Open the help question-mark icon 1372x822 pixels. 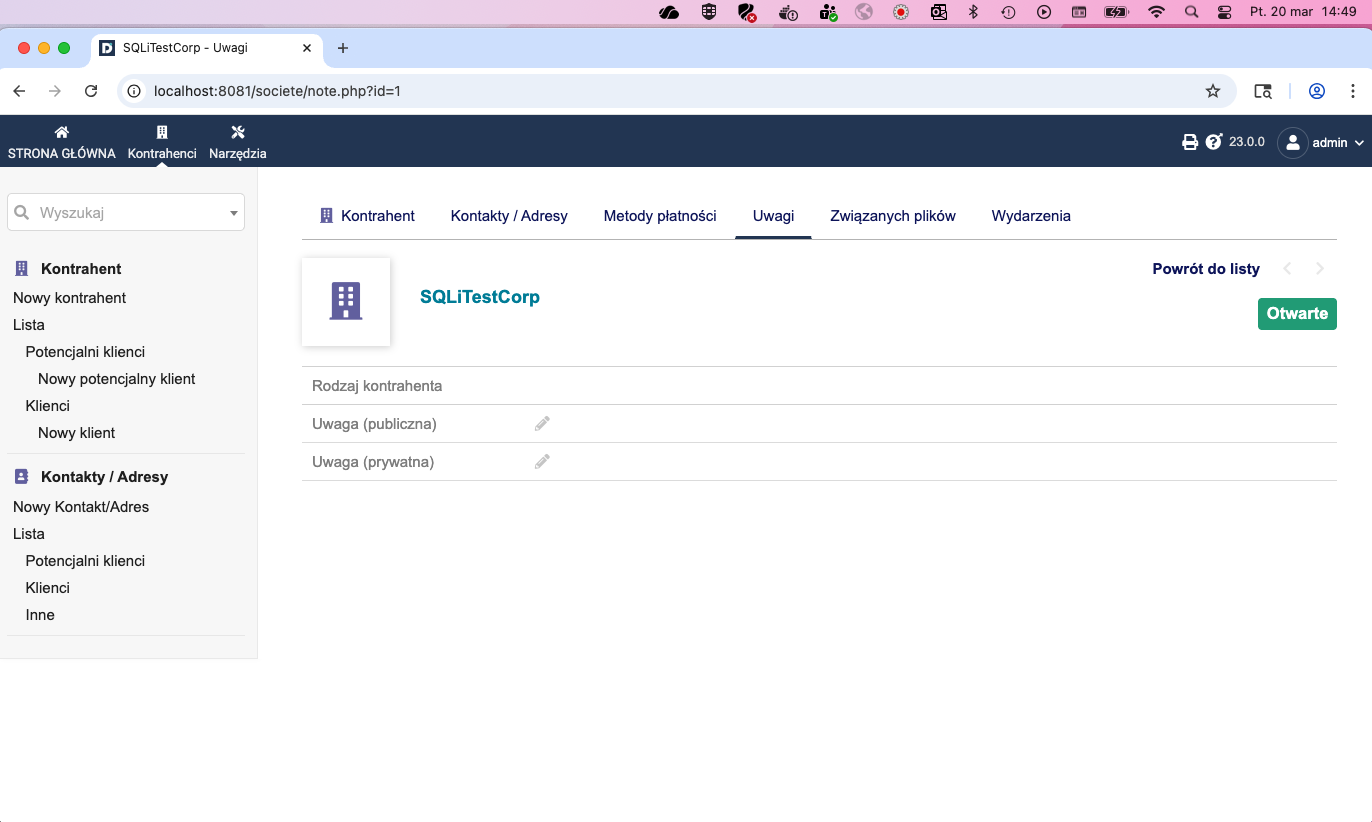pos(1214,142)
